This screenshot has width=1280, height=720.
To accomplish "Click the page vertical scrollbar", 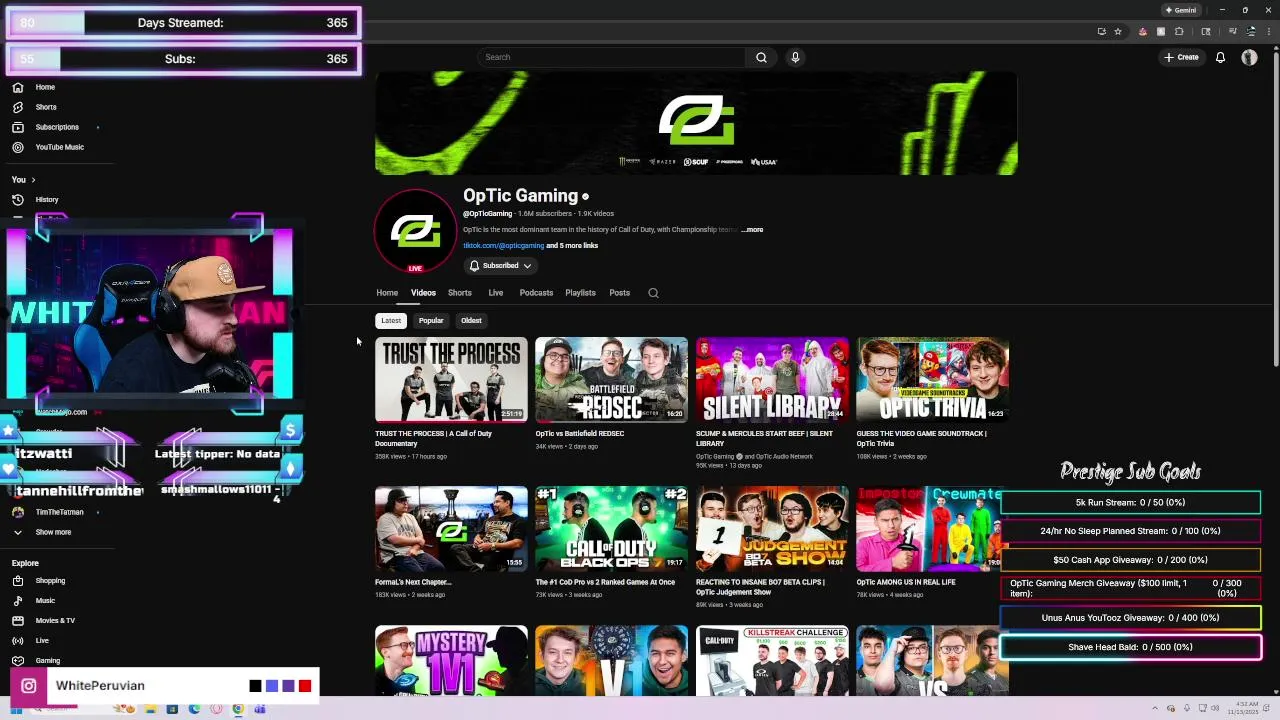I will [x=1275, y=210].
